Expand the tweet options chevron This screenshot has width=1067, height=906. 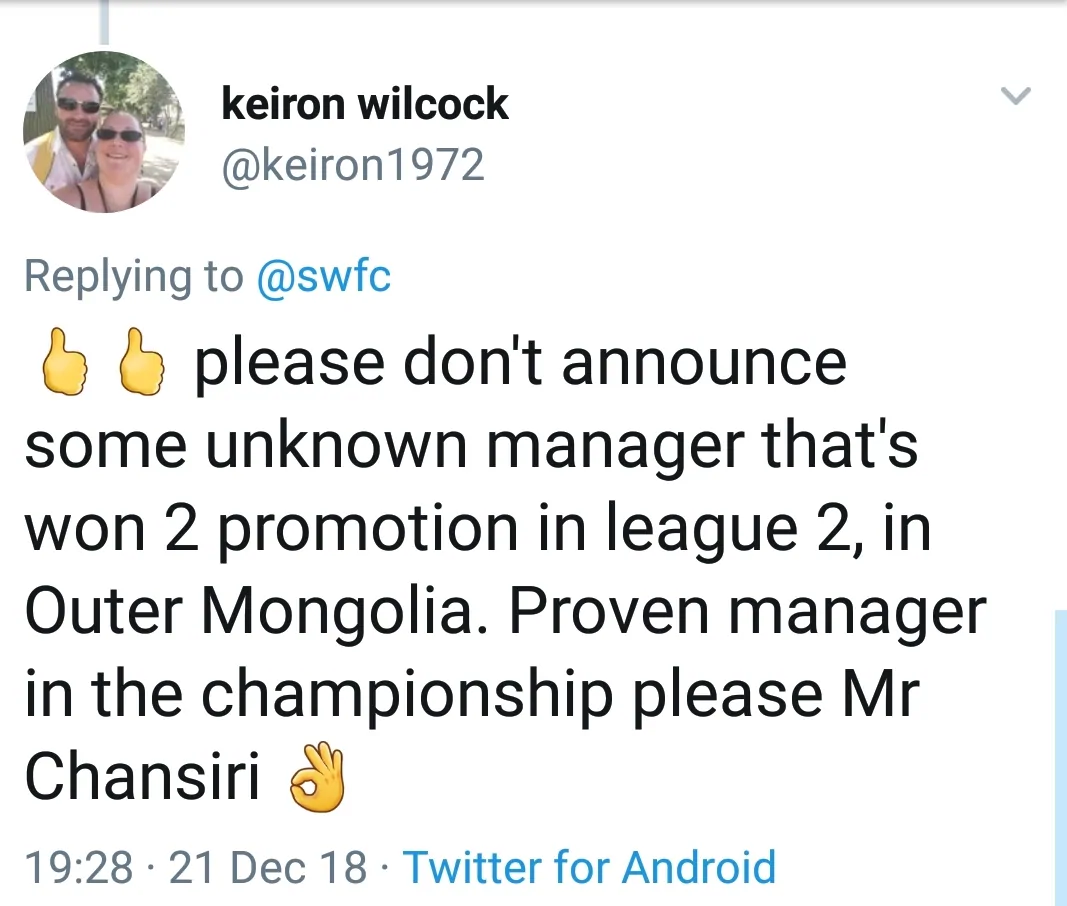pyautogui.click(x=1016, y=96)
